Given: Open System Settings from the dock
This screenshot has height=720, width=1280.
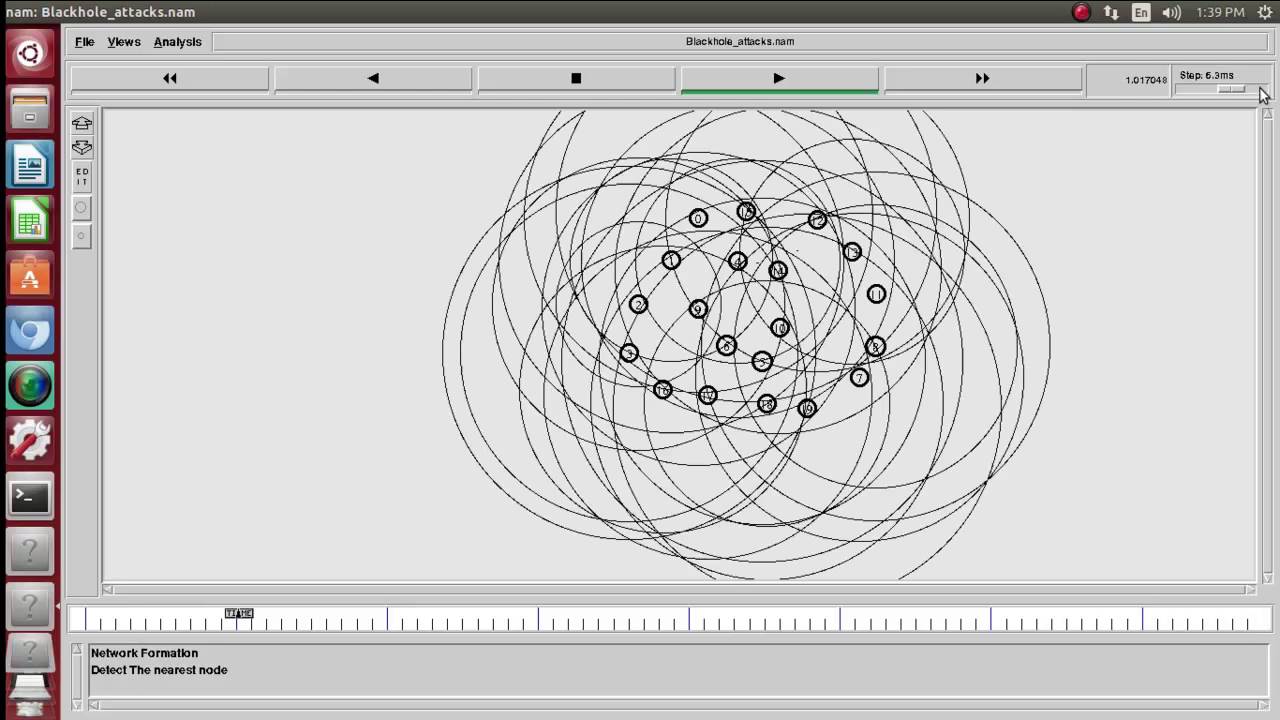Looking at the screenshot, I should pyautogui.click(x=30, y=440).
